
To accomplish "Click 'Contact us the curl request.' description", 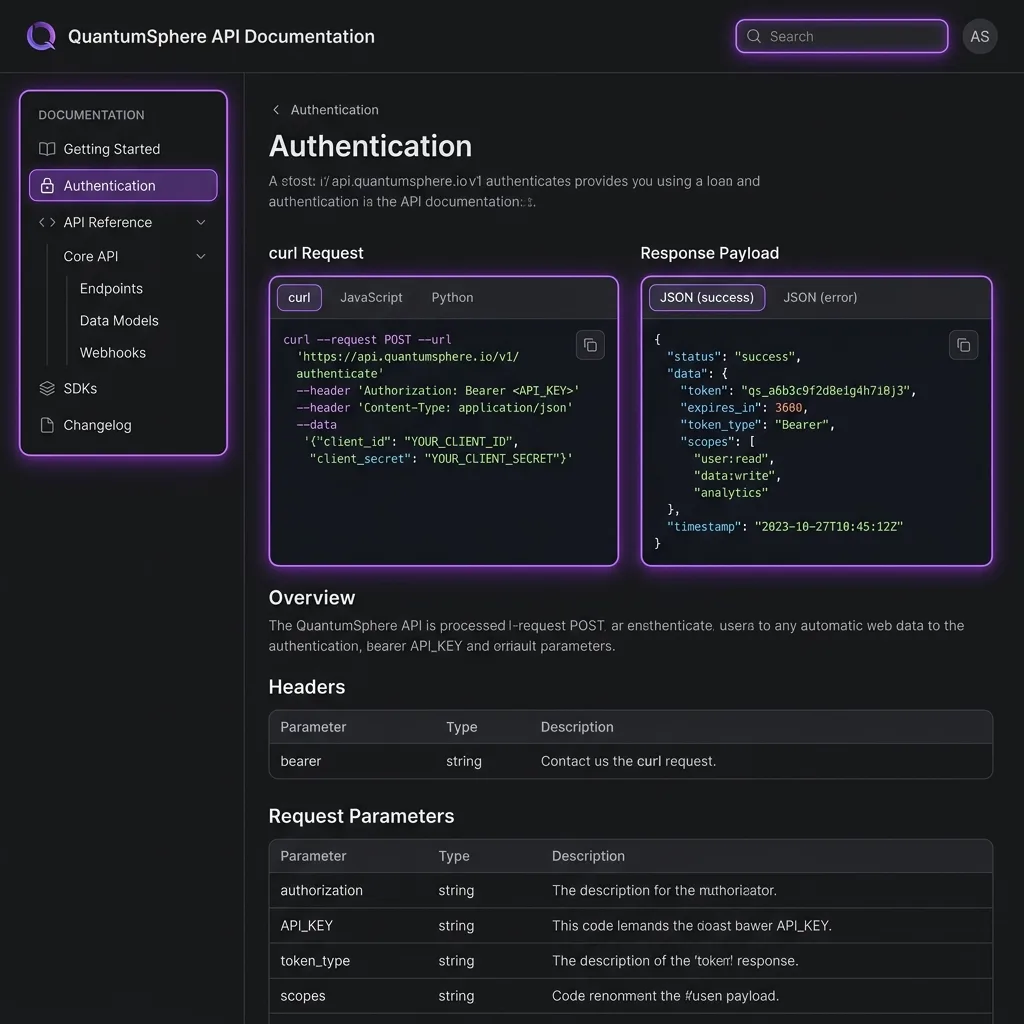I will tap(628, 761).
